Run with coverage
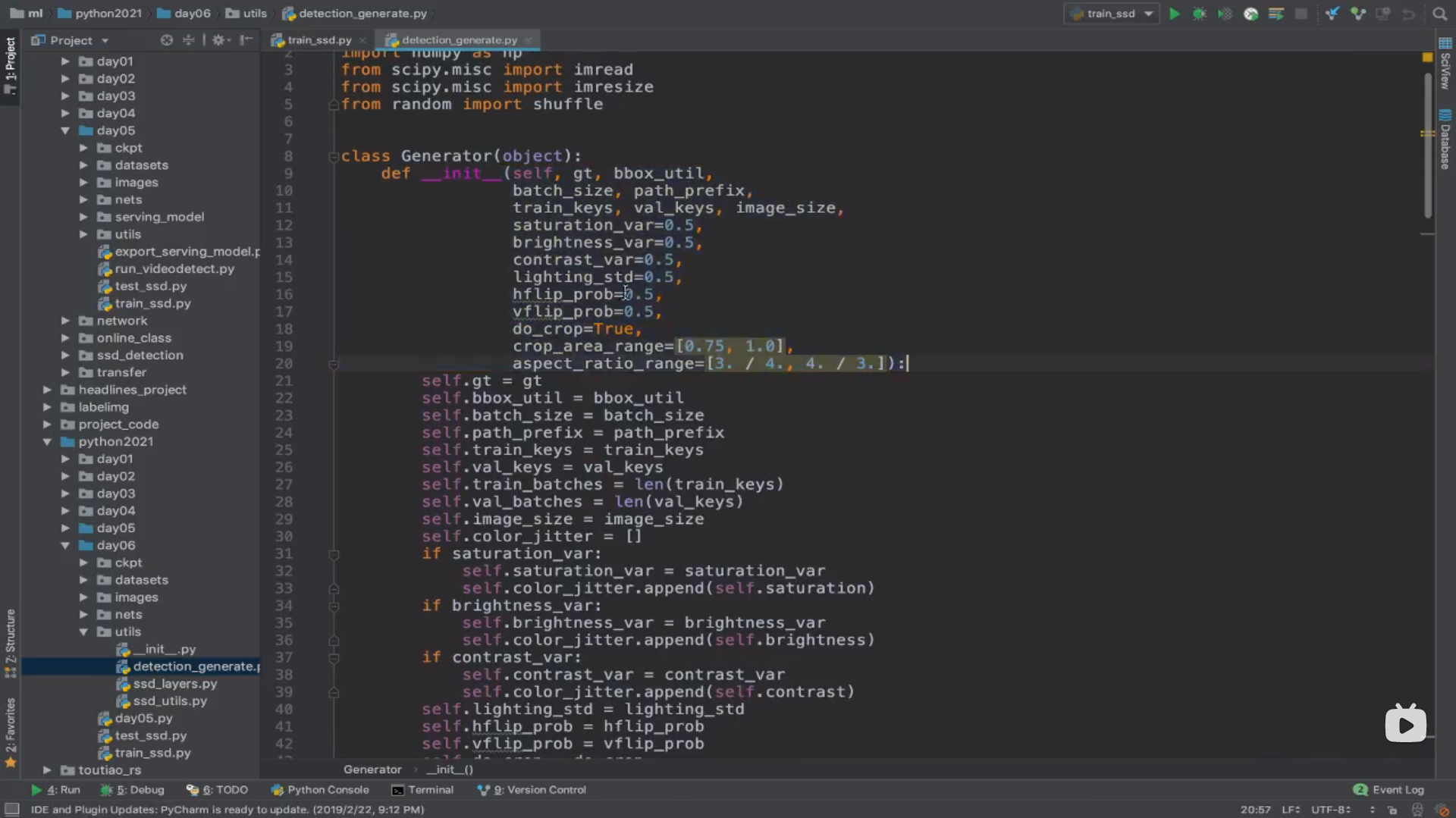The width and height of the screenshot is (1456, 818). [x=1225, y=14]
